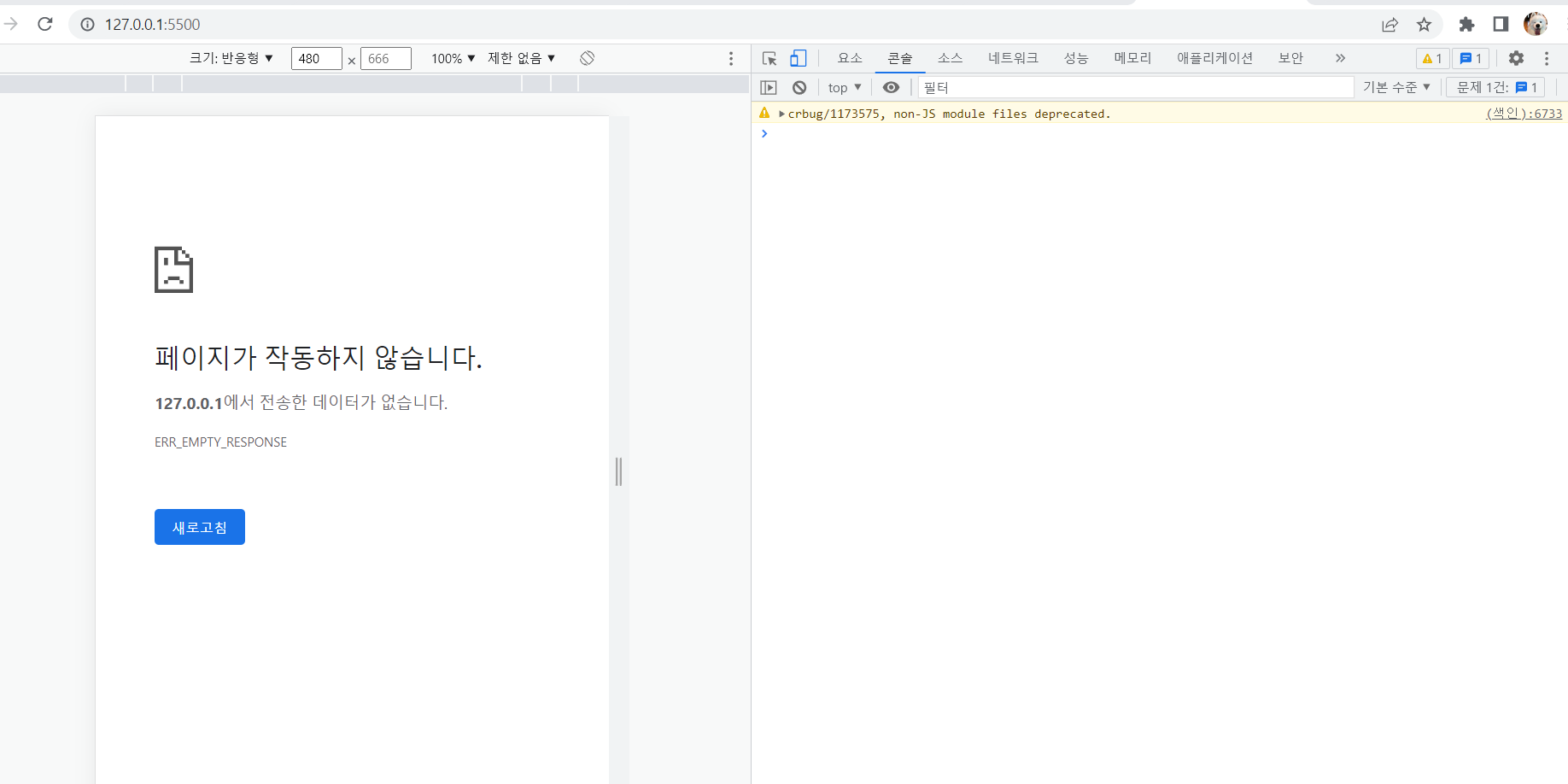Open the 기본 수준 log level dropdown
Viewport: 1568px width, 784px height.
pyautogui.click(x=1396, y=87)
